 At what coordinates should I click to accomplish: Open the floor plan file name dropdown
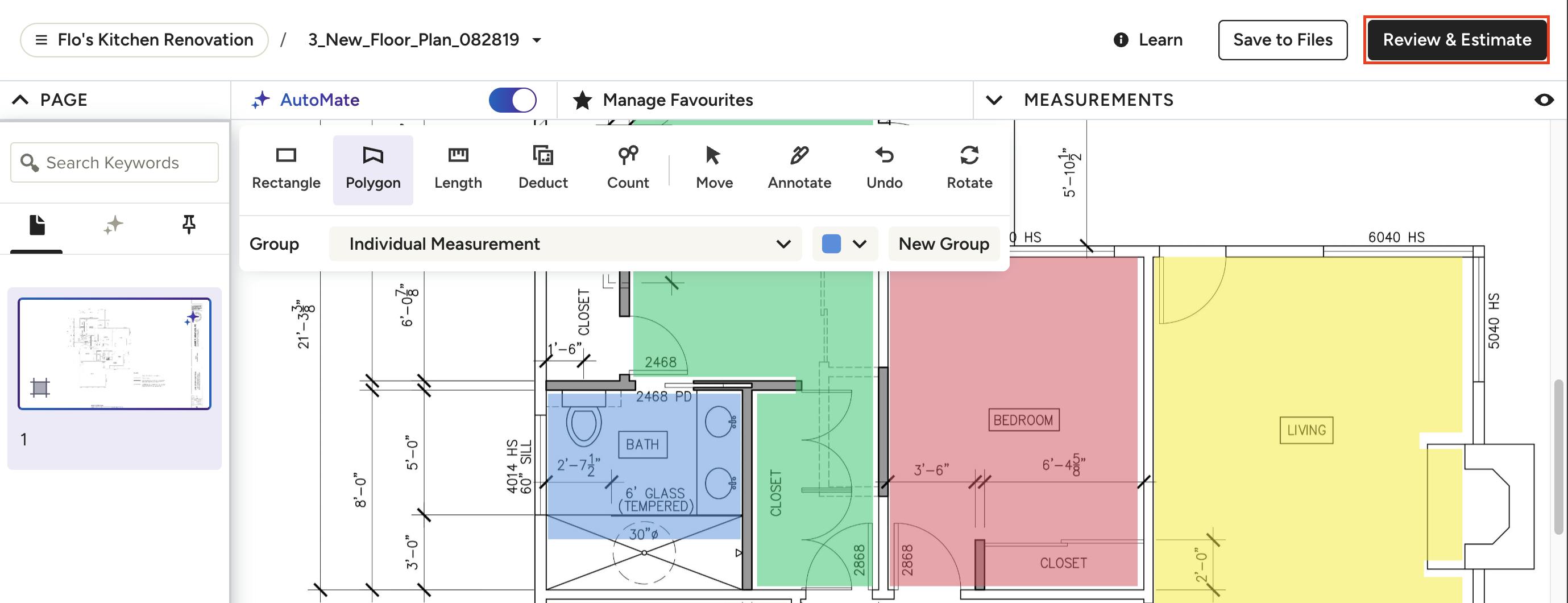click(x=537, y=40)
